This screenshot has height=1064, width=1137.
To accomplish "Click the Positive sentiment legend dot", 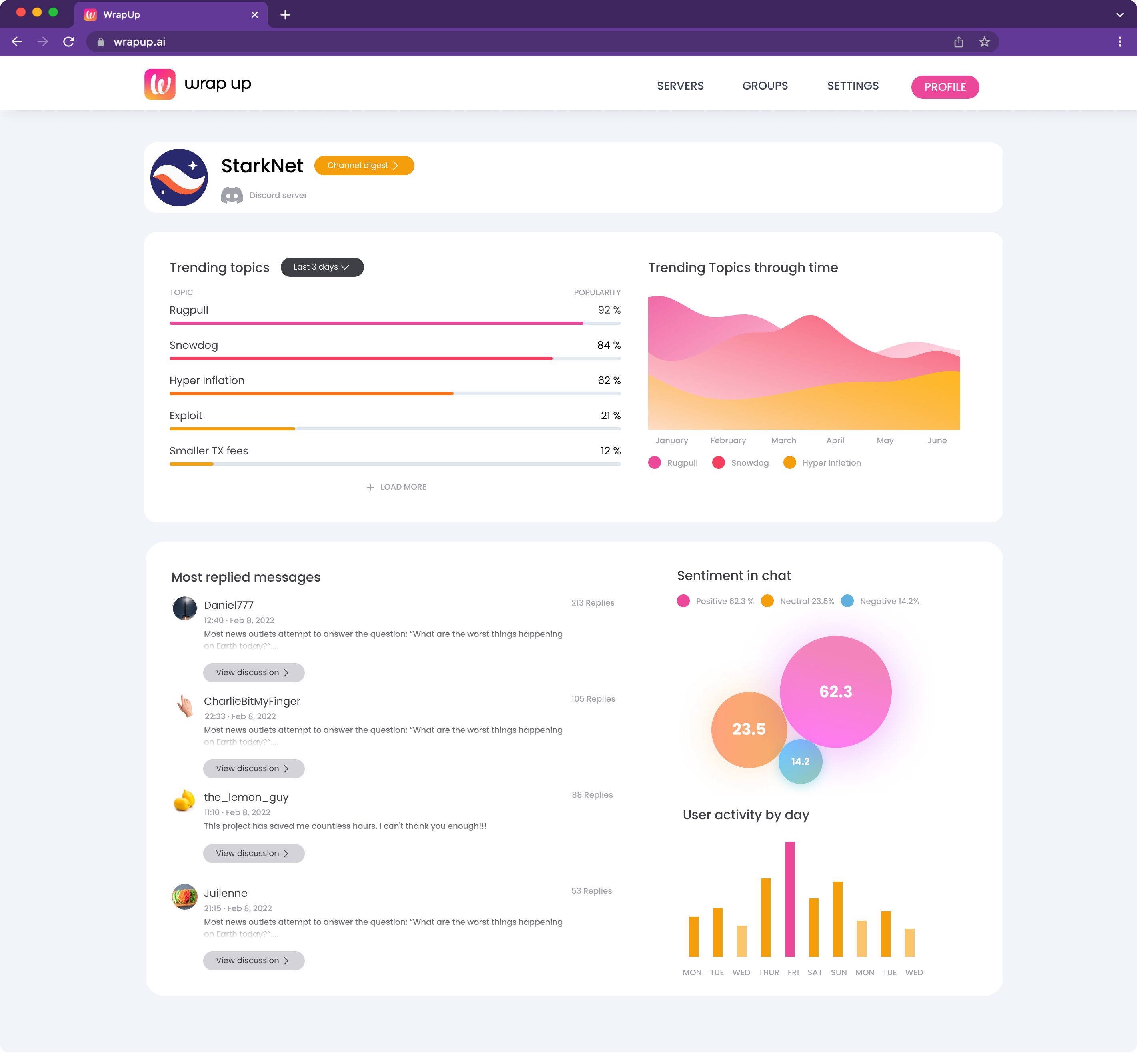I will [x=683, y=601].
